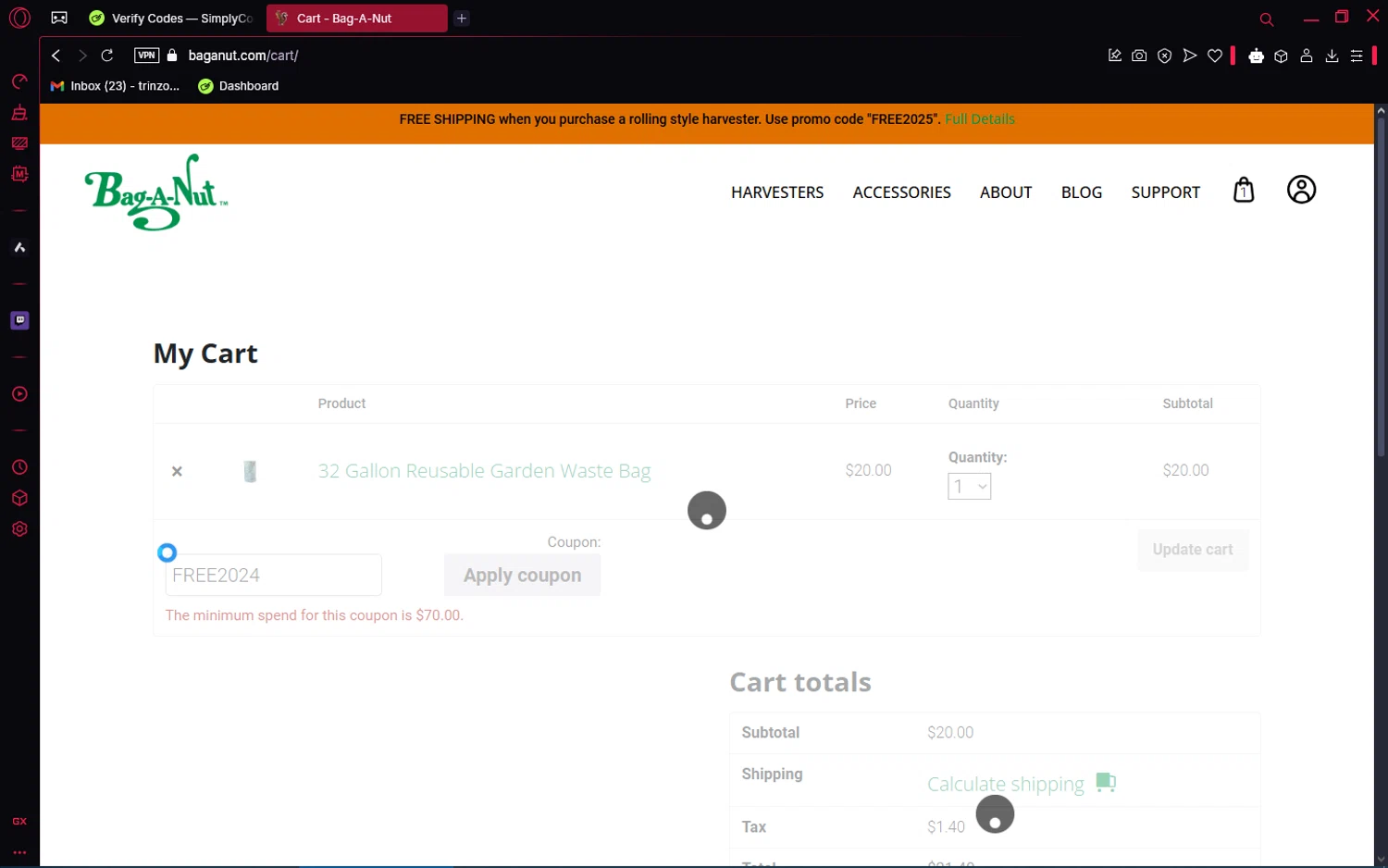The image size is (1388, 868).
Task: Click the GX Corner icon in sidebar
Action: click(x=19, y=822)
